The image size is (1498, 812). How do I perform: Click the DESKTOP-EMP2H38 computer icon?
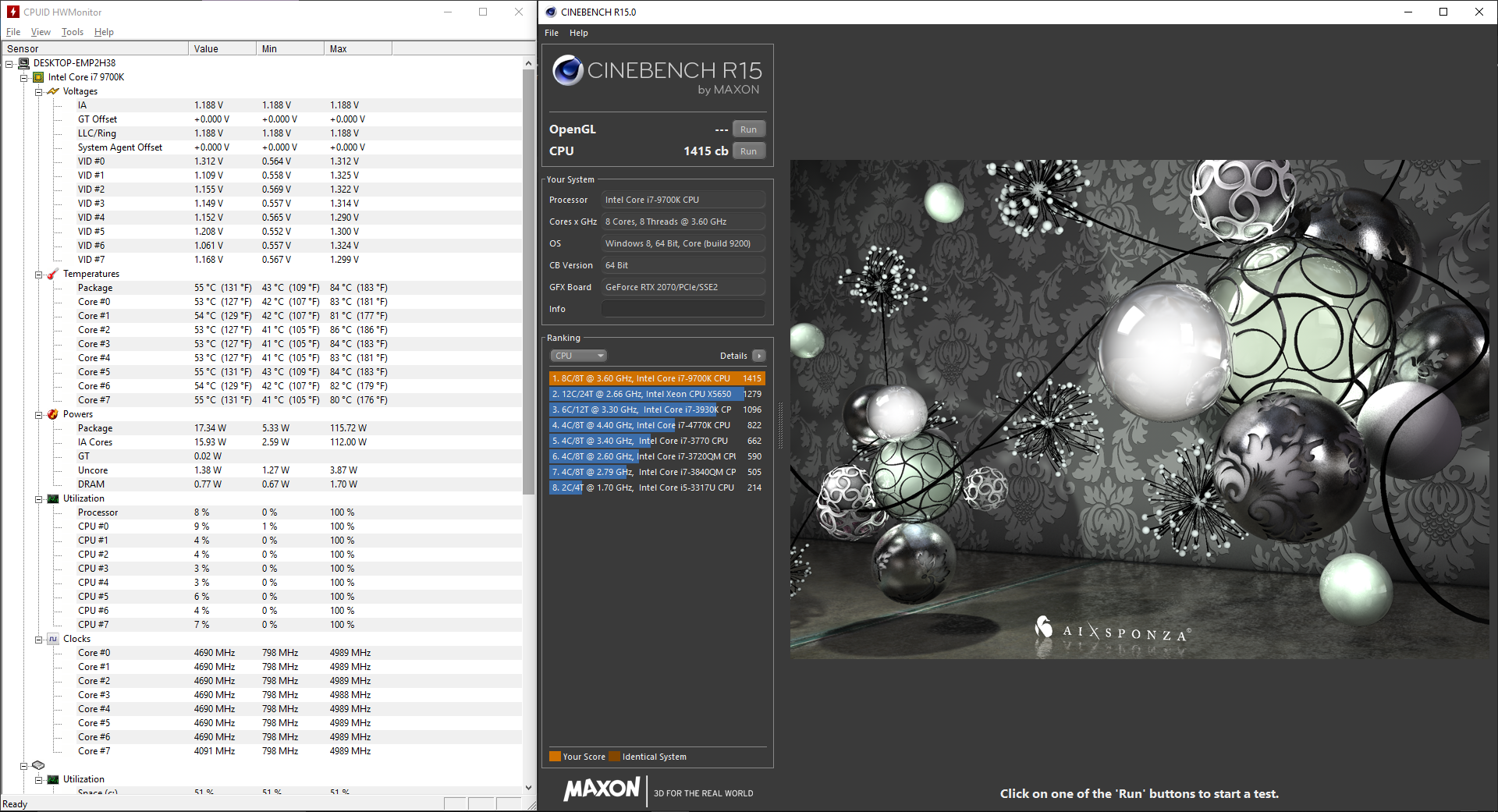(x=23, y=63)
